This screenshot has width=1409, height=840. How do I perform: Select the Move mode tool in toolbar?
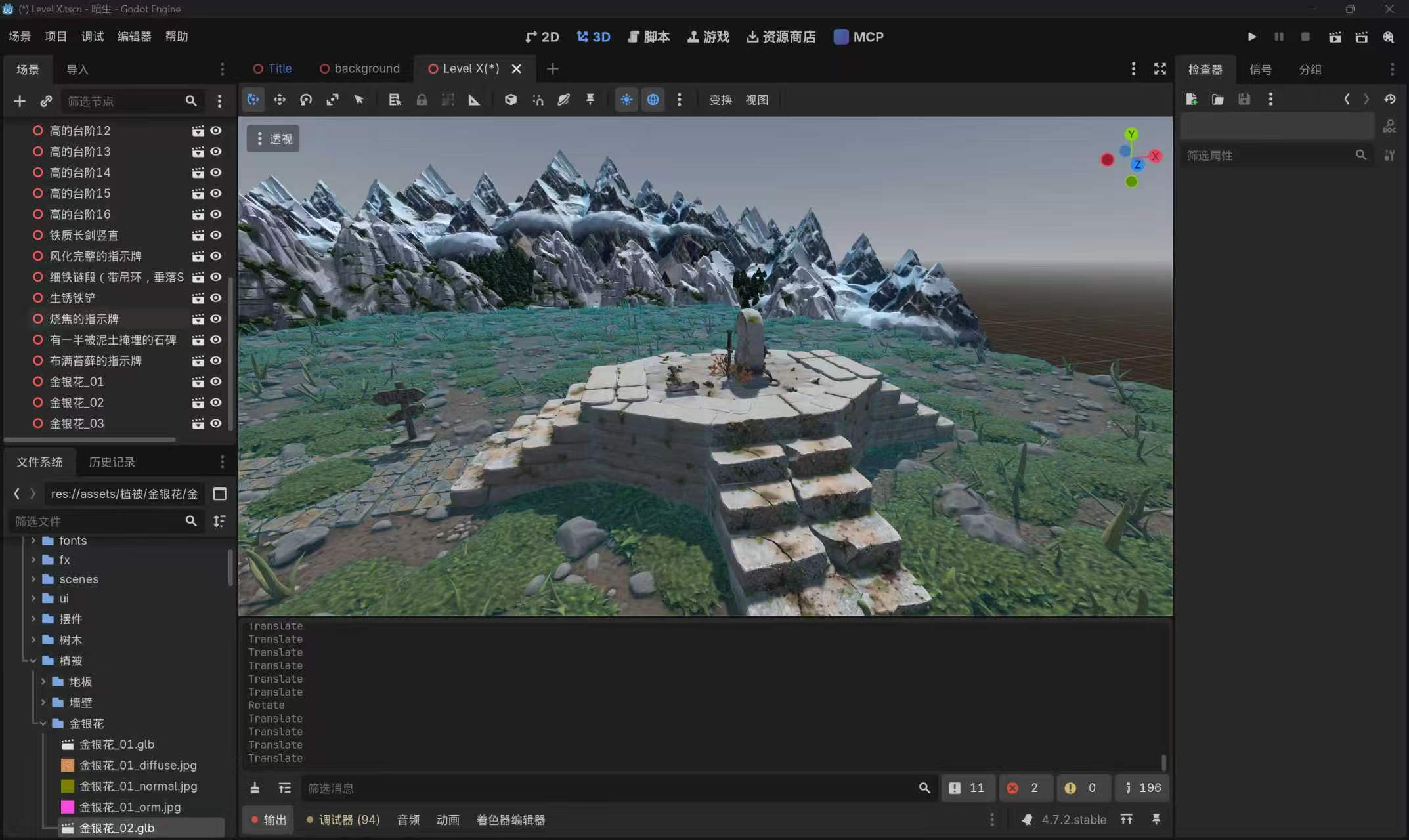[x=280, y=100]
